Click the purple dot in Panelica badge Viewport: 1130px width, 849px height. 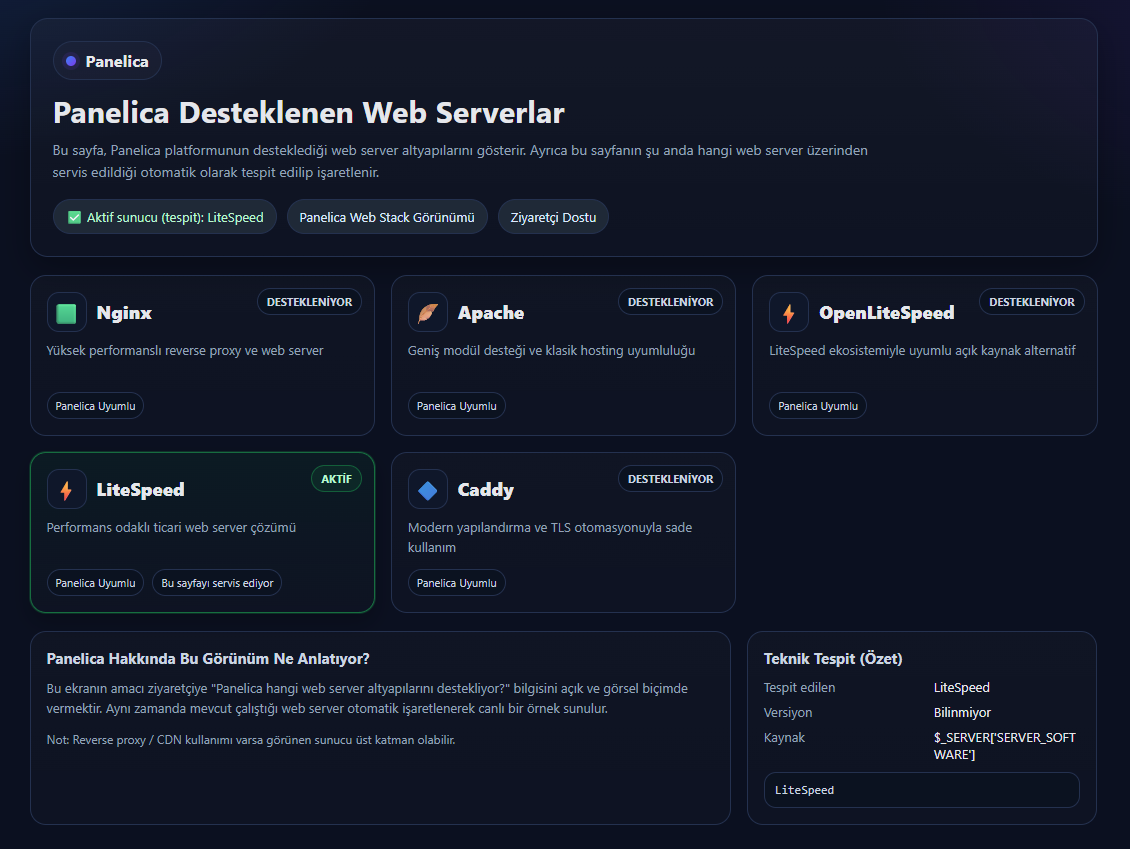[x=71, y=61]
